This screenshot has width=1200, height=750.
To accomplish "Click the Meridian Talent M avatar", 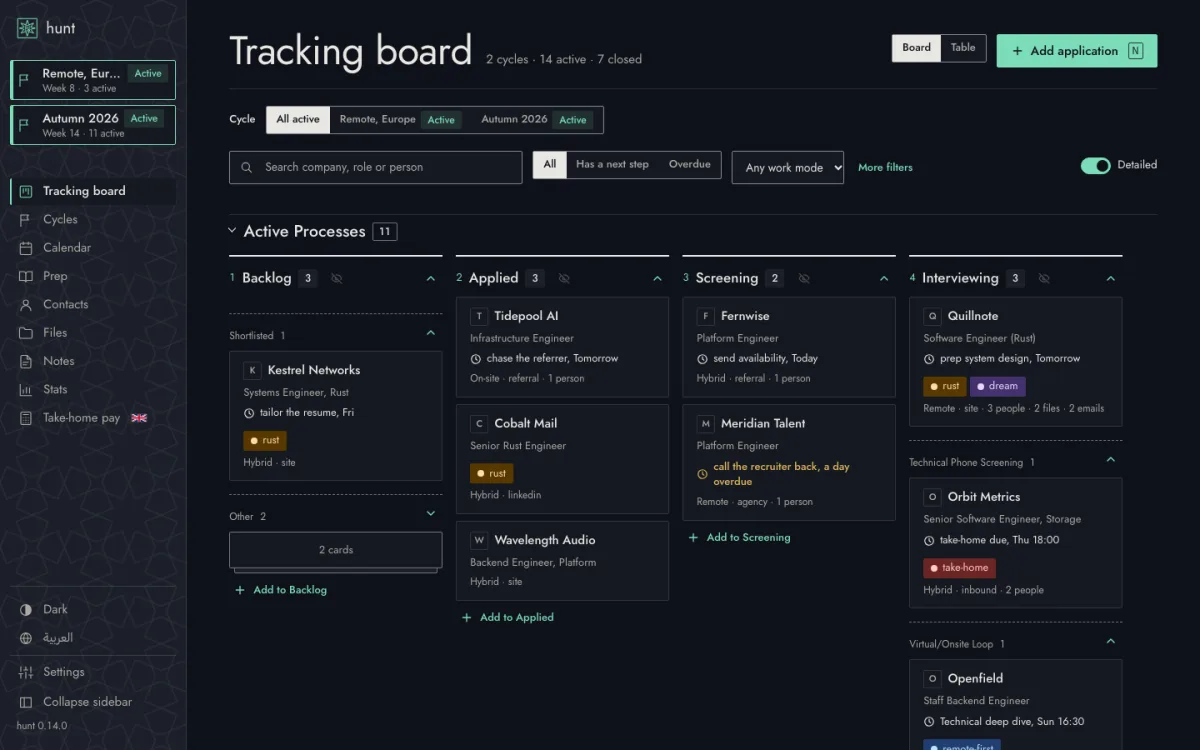I will (x=706, y=424).
